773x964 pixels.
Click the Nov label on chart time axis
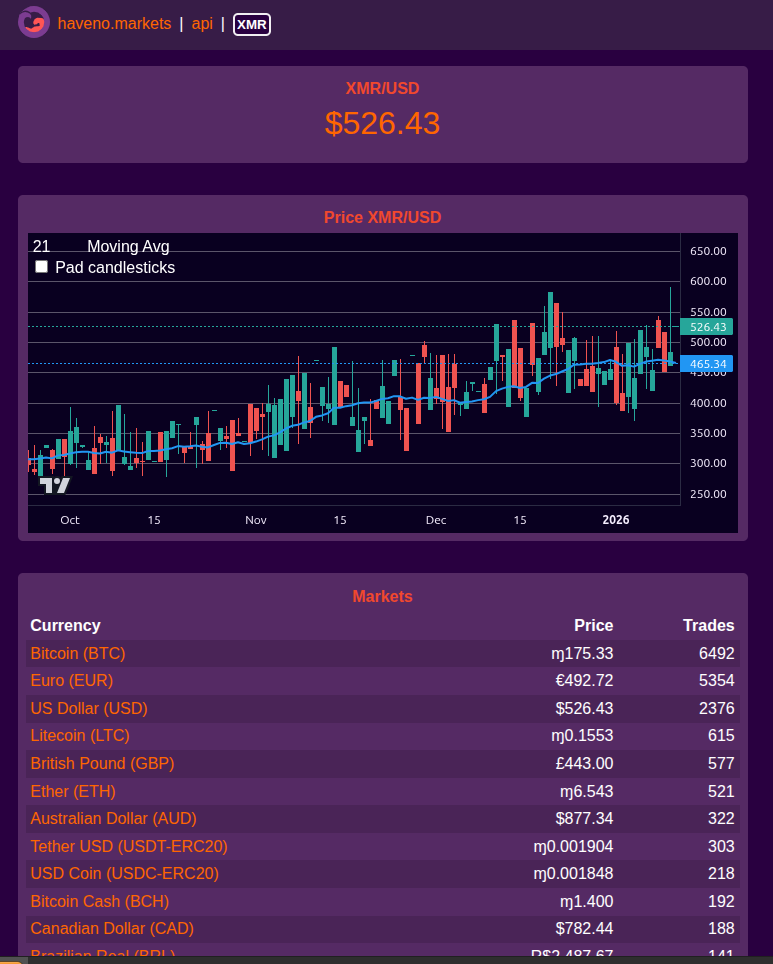coord(256,520)
